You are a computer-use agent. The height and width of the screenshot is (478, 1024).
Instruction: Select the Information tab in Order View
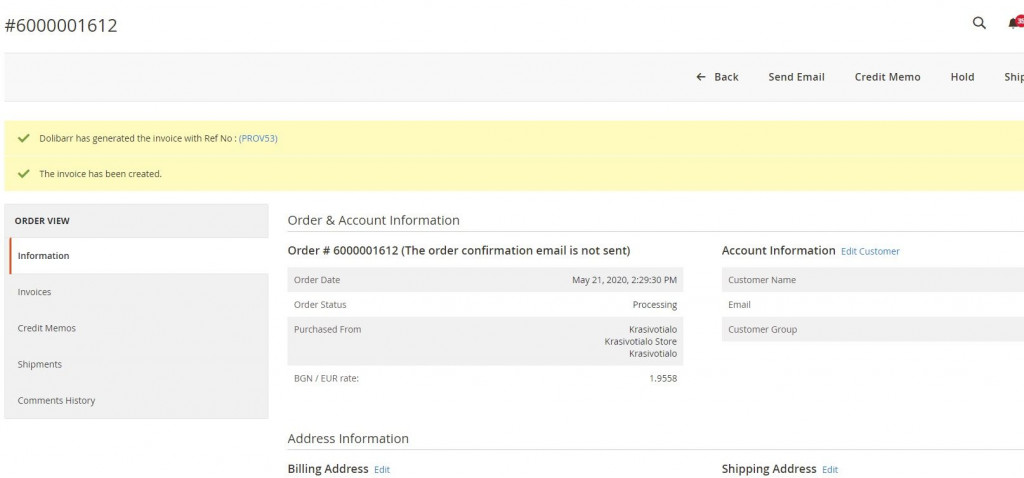[44, 256]
